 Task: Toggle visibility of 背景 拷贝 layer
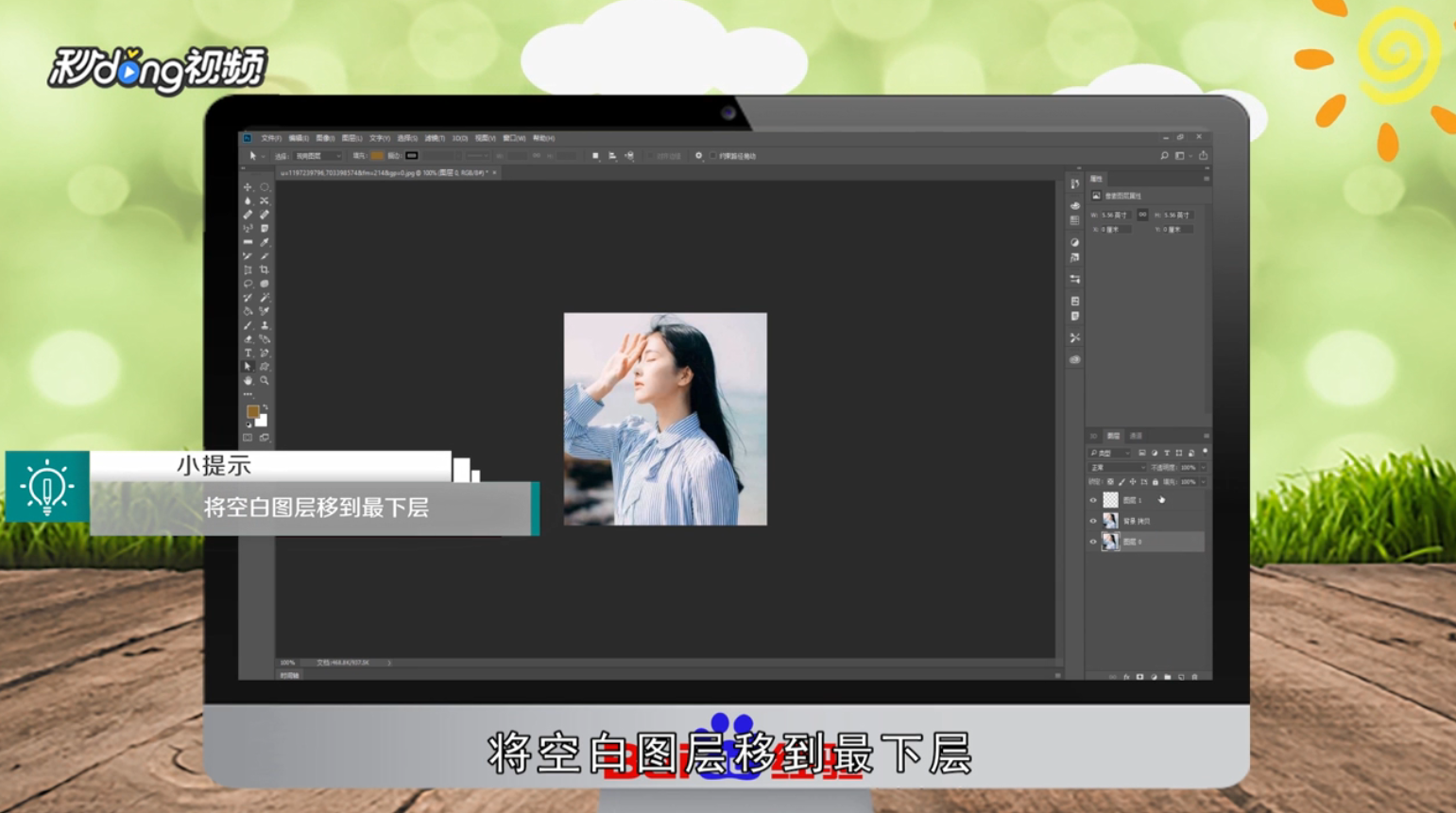point(1093,521)
